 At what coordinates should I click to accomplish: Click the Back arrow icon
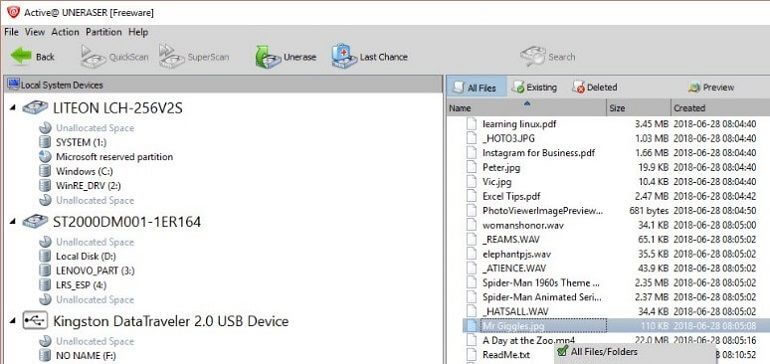21,56
